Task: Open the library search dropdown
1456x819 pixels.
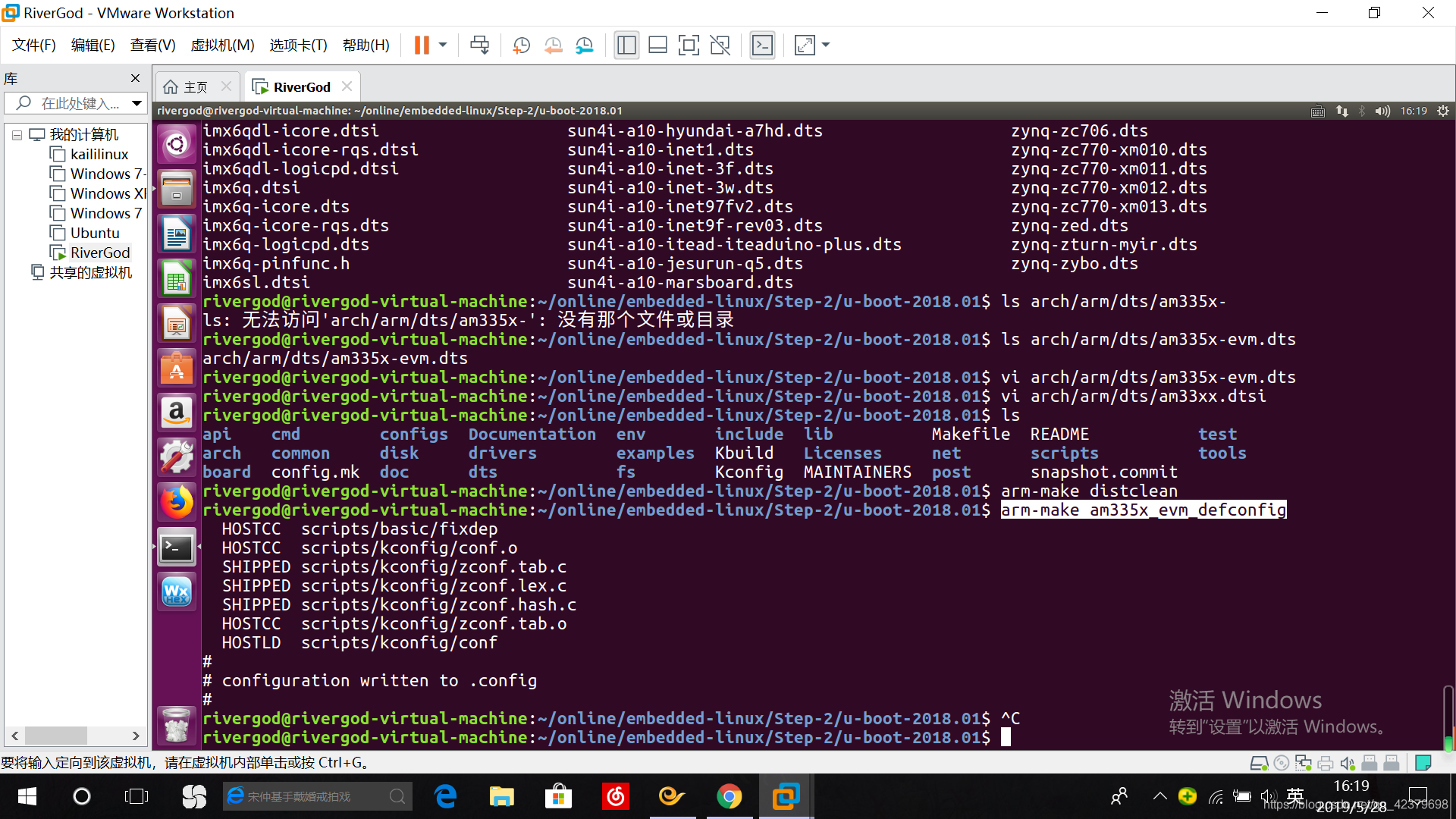Action: click(136, 103)
